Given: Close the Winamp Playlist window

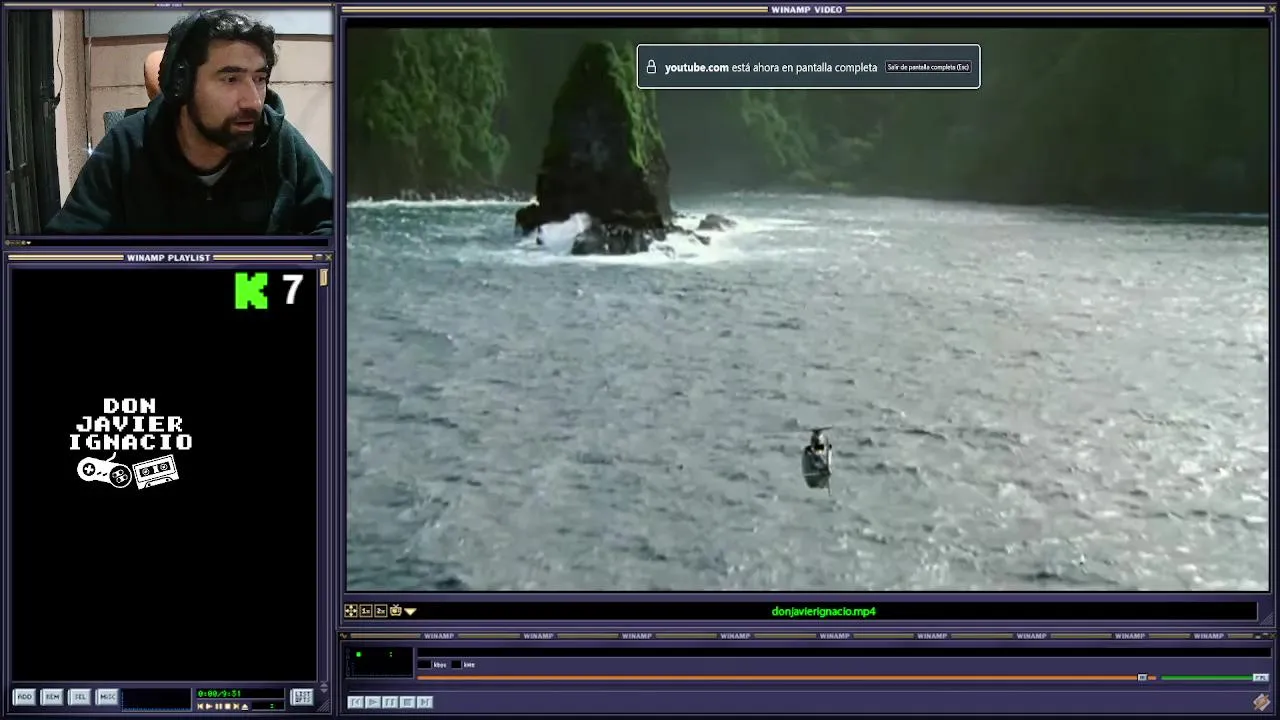Looking at the screenshot, I should pos(328,258).
